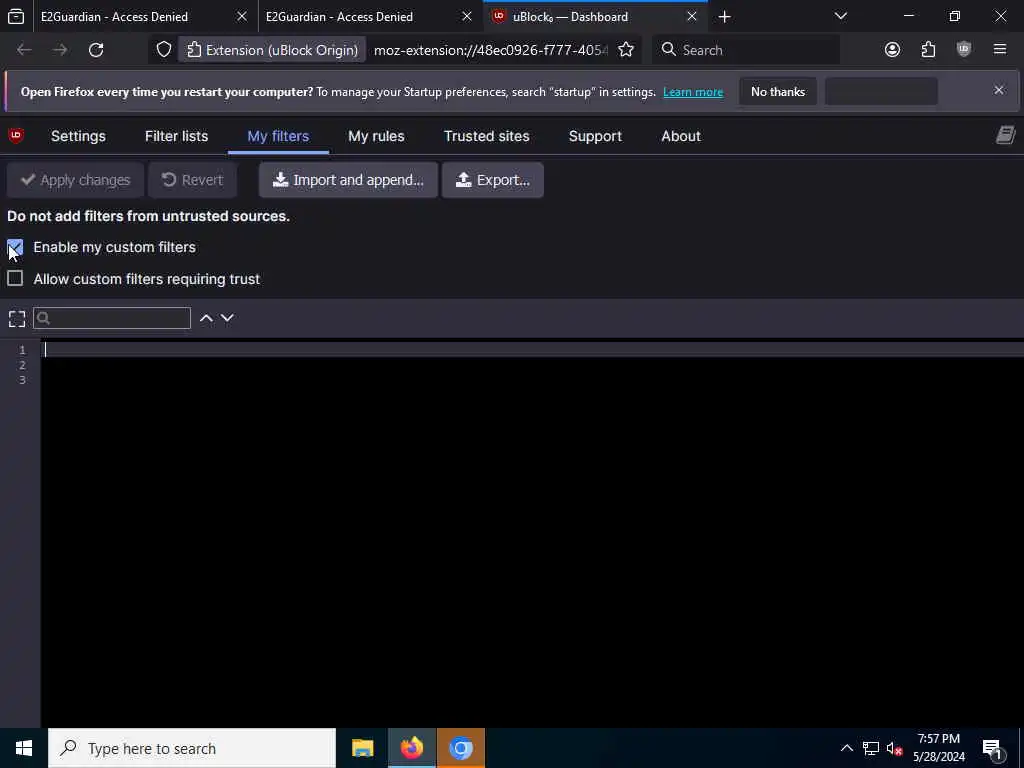This screenshot has height=768, width=1024.
Task: Click the Export button
Action: coord(492,180)
